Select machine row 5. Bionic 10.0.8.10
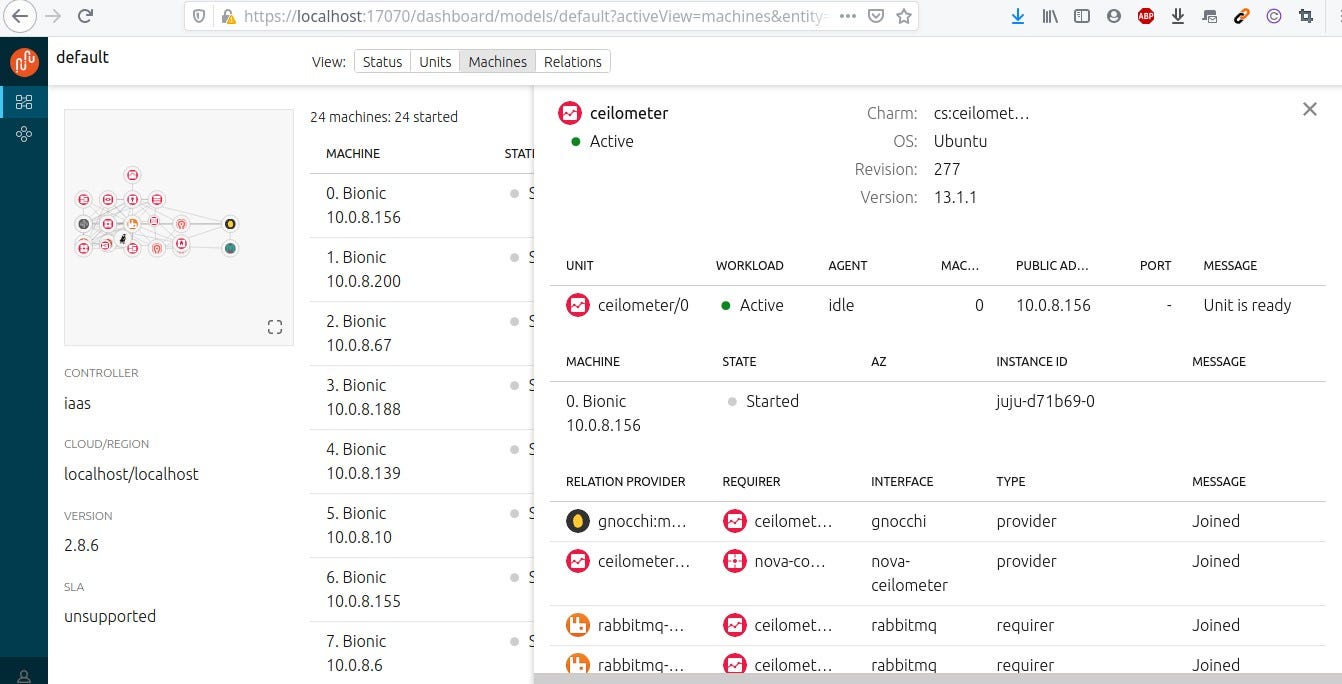 coord(421,525)
